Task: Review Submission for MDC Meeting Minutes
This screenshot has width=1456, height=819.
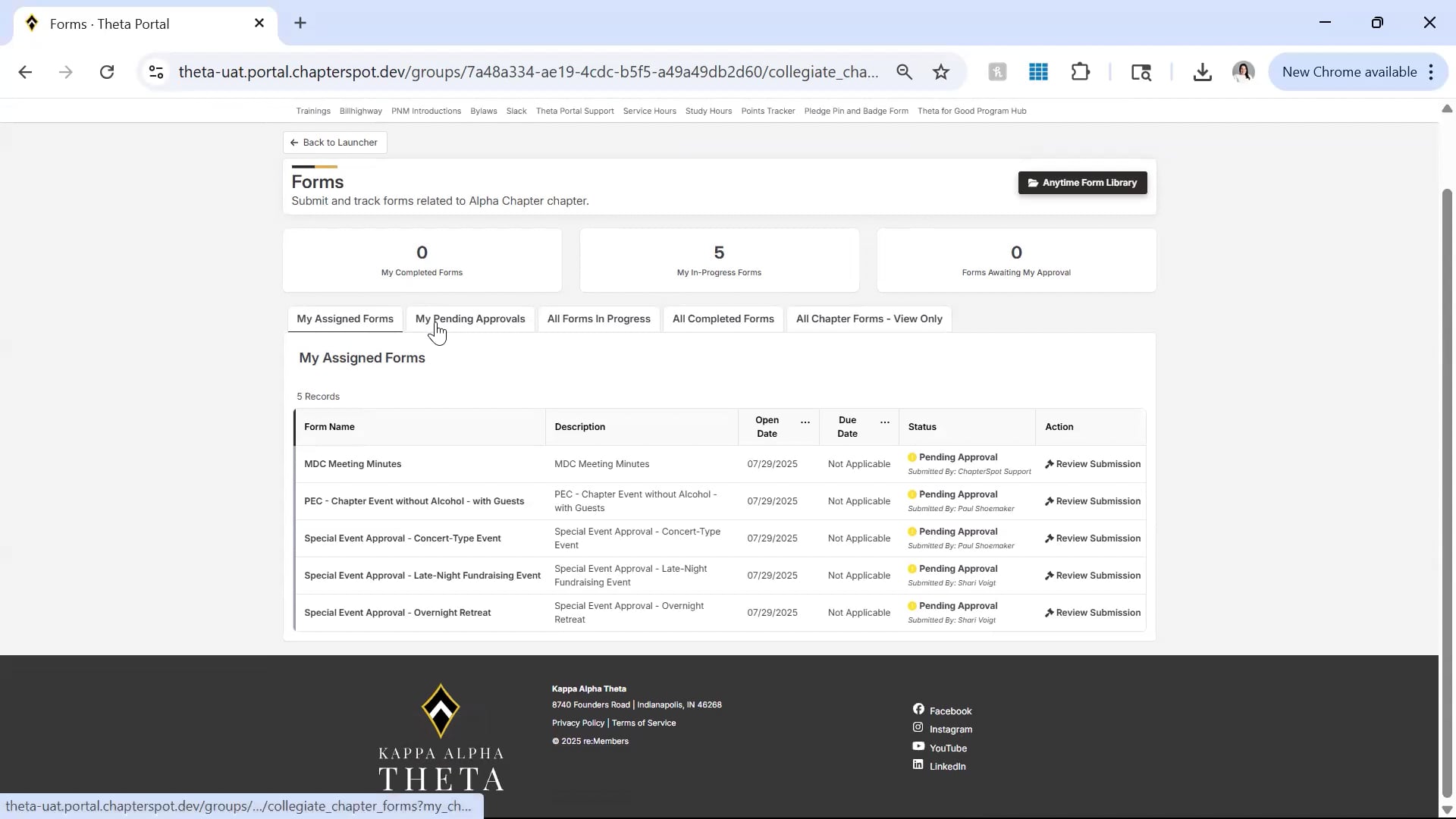Action: pyautogui.click(x=1092, y=464)
